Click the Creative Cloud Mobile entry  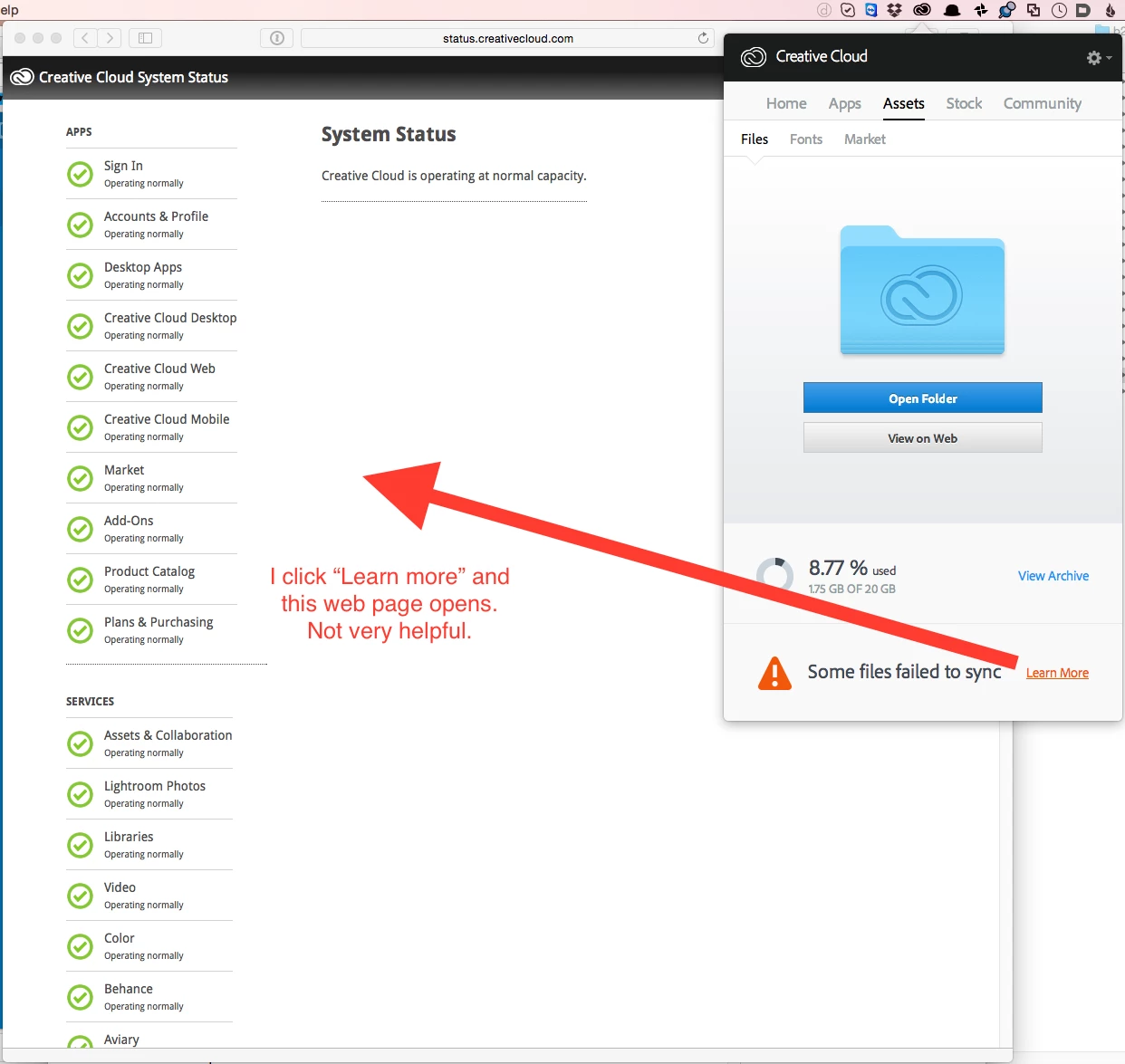click(x=151, y=427)
